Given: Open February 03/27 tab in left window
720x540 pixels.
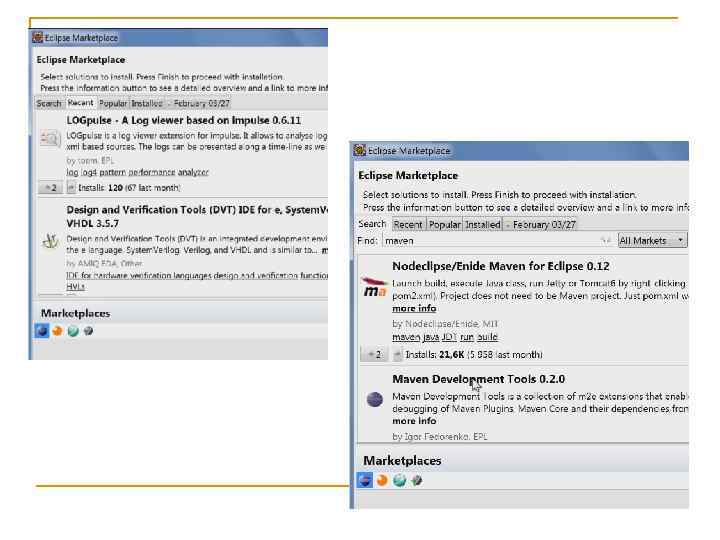Looking at the screenshot, I should 199,103.
